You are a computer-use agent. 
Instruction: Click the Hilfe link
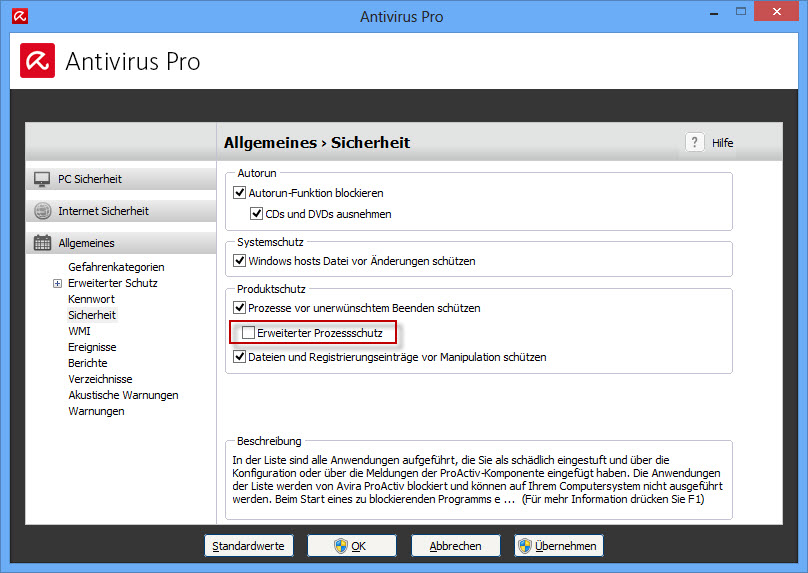tap(722, 143)
